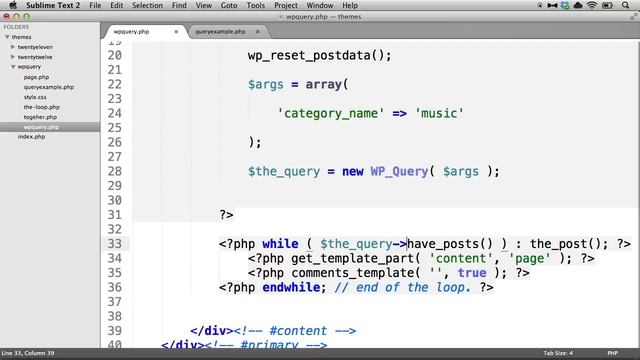The height and width of the screenshot is (360, 640).
Task: Expand the twentyeleven folder
Action: coord(13,47)
